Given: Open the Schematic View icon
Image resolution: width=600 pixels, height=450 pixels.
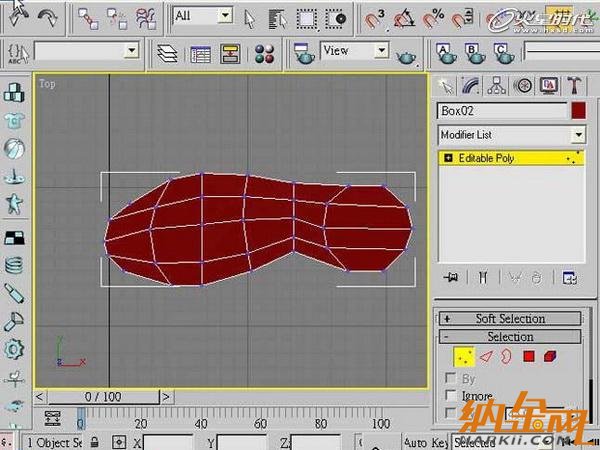Looking at the screenshot, I should tap(230, 54).
